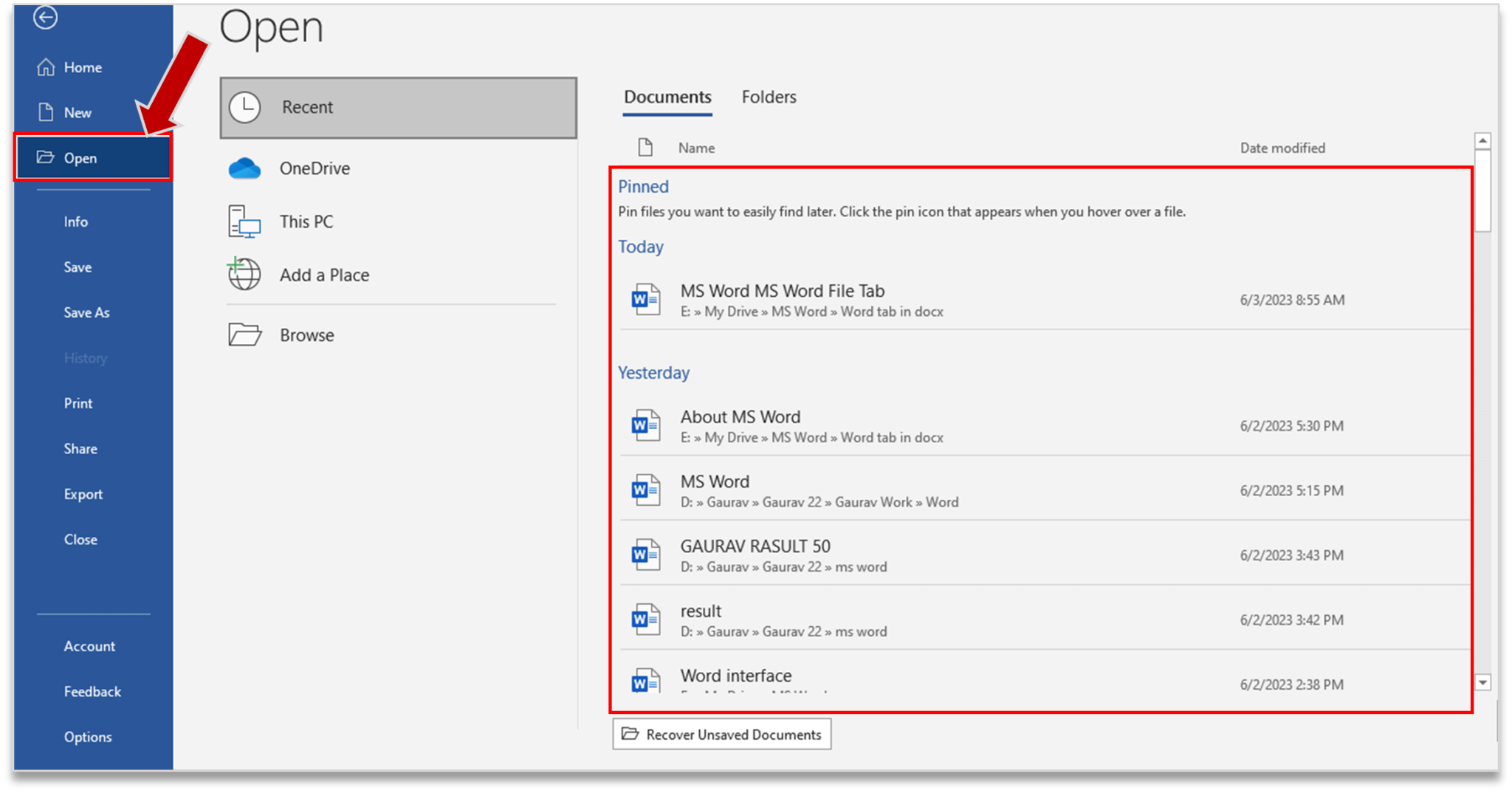Click Word icon beside Word interface
The image size is (1512, 793).
tap(646, 682)
